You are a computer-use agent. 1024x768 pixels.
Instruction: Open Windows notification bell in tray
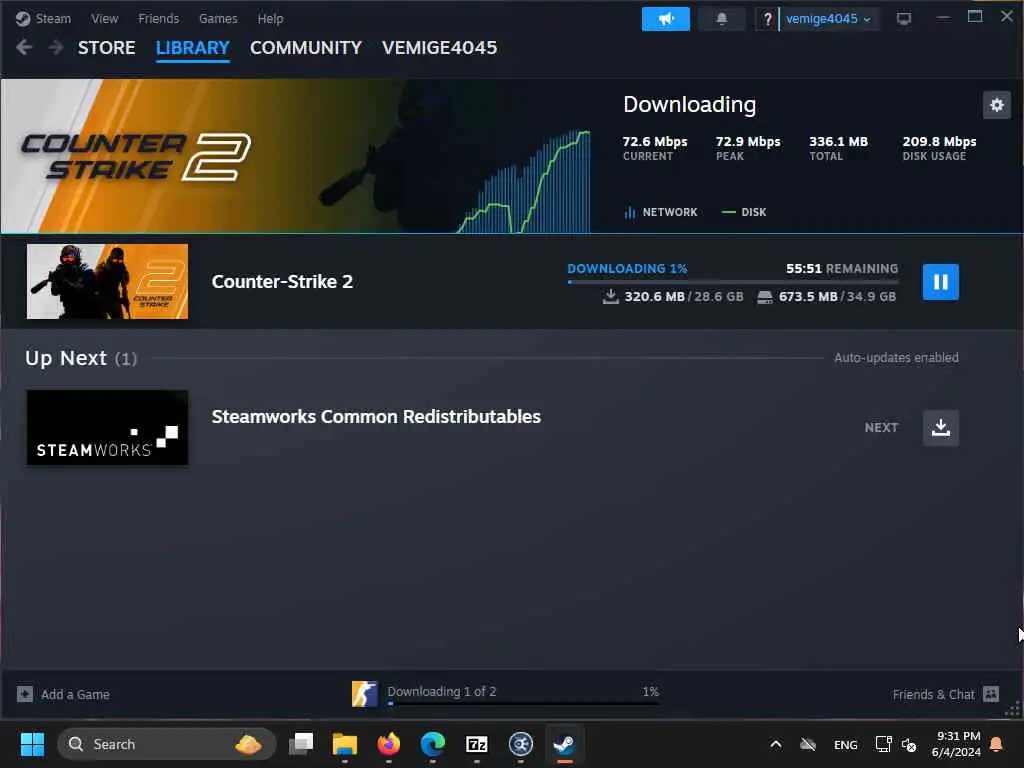click(997, 744)
